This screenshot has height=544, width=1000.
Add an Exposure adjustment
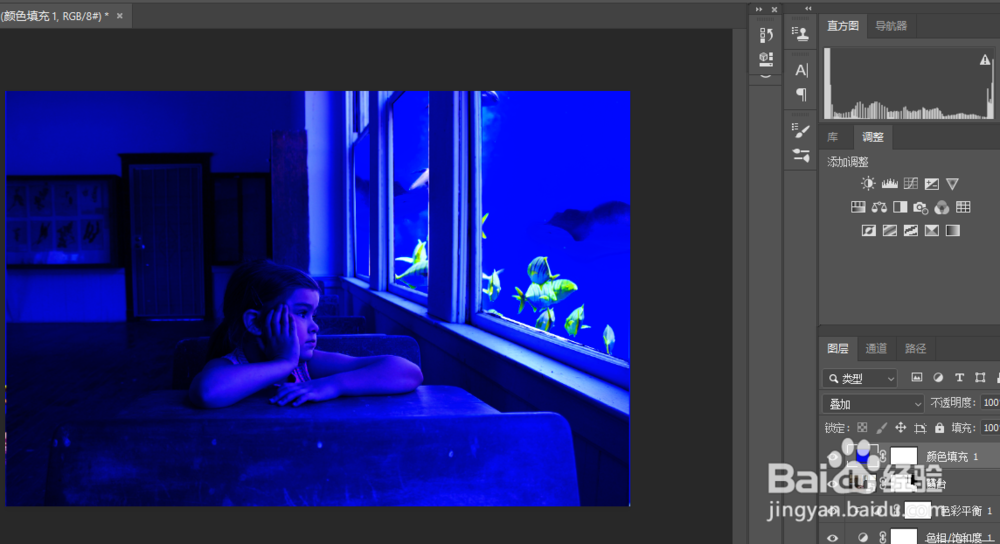pos(931,184)
